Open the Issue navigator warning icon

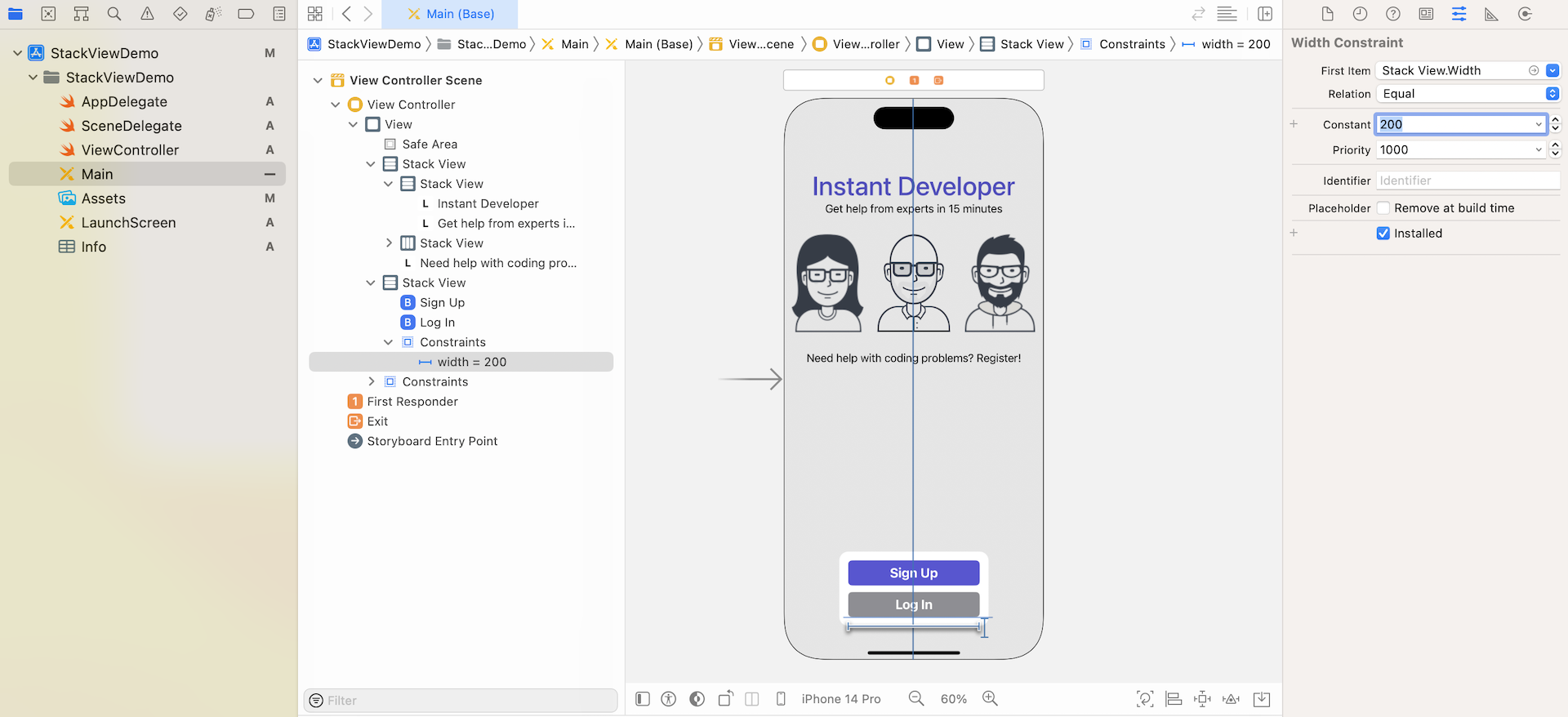(147, 14)
